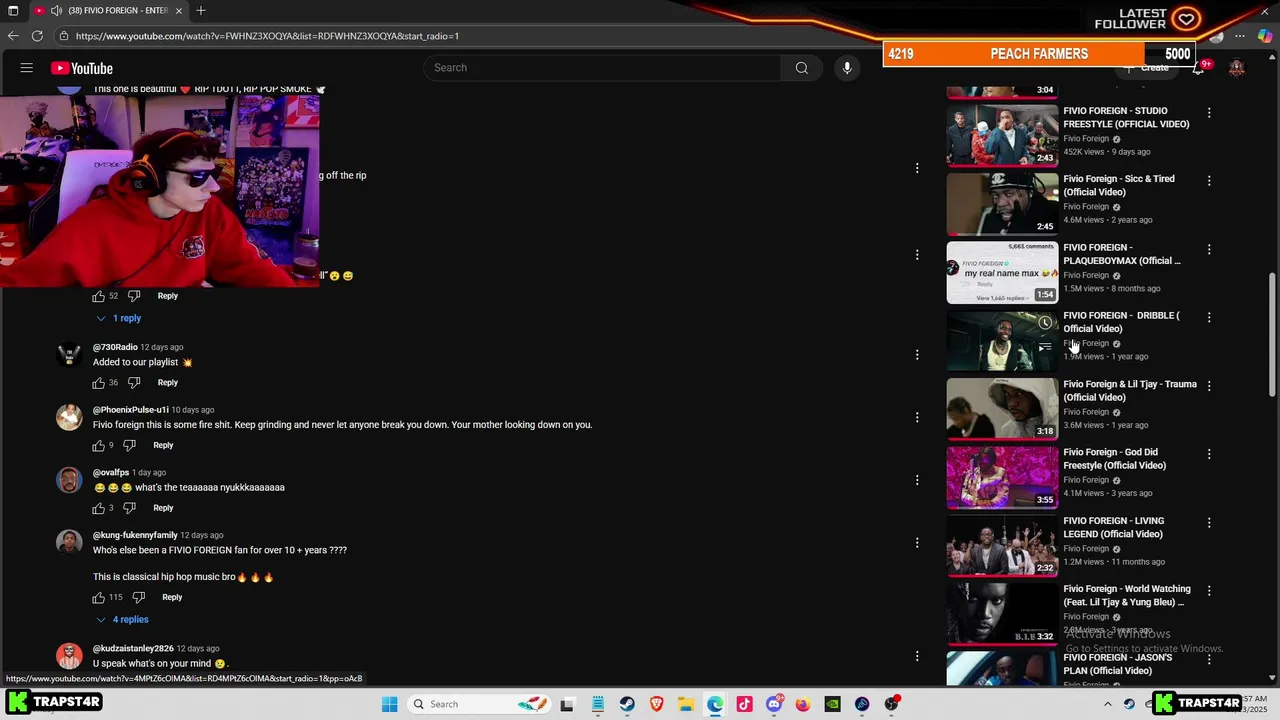Add DRIBBLE video to Watch Later
The height and width of the screenshot is (720, 1280).
1045,323
